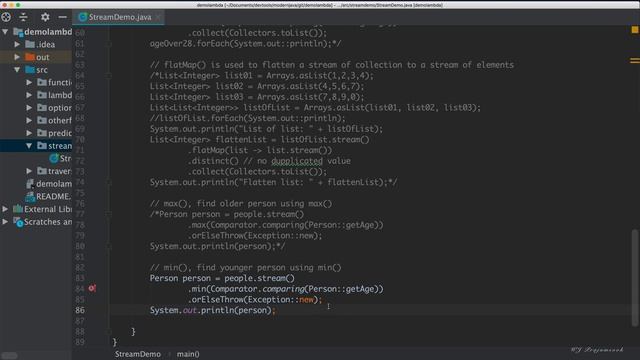
Task: Click '.min(Comparator.comparing(Person::getAge))' text
Action: coord(285,289)
